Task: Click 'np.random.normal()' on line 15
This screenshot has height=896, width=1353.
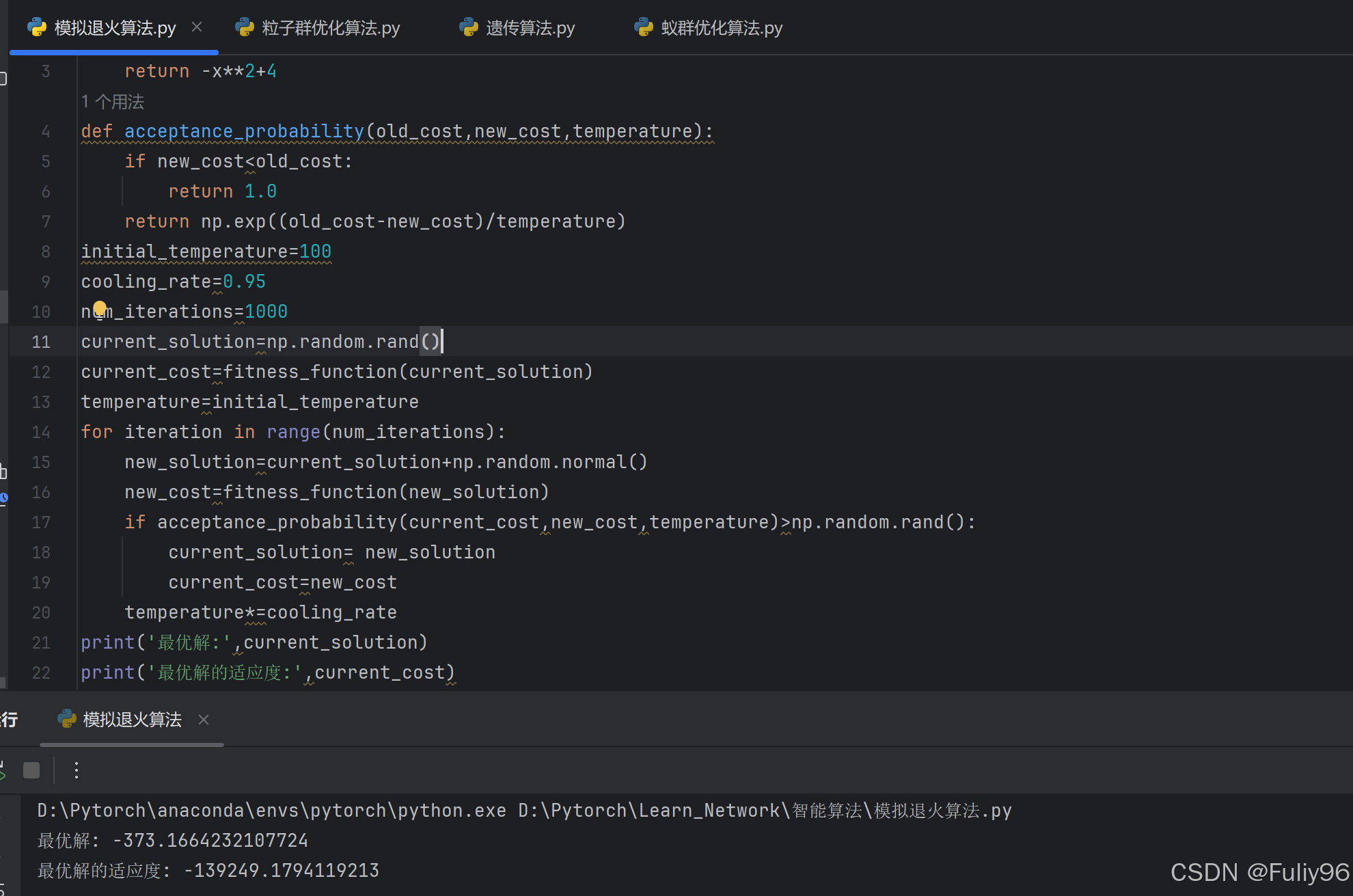Action: [x=550, y=462]
